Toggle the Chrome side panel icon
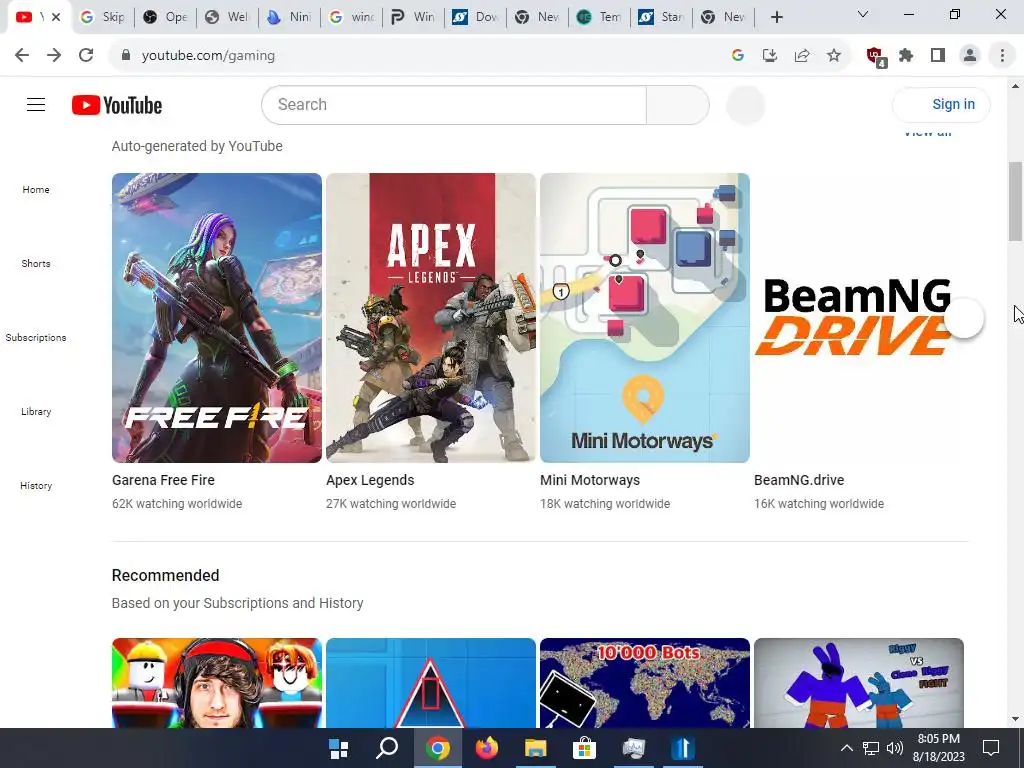 click(938, 56)
